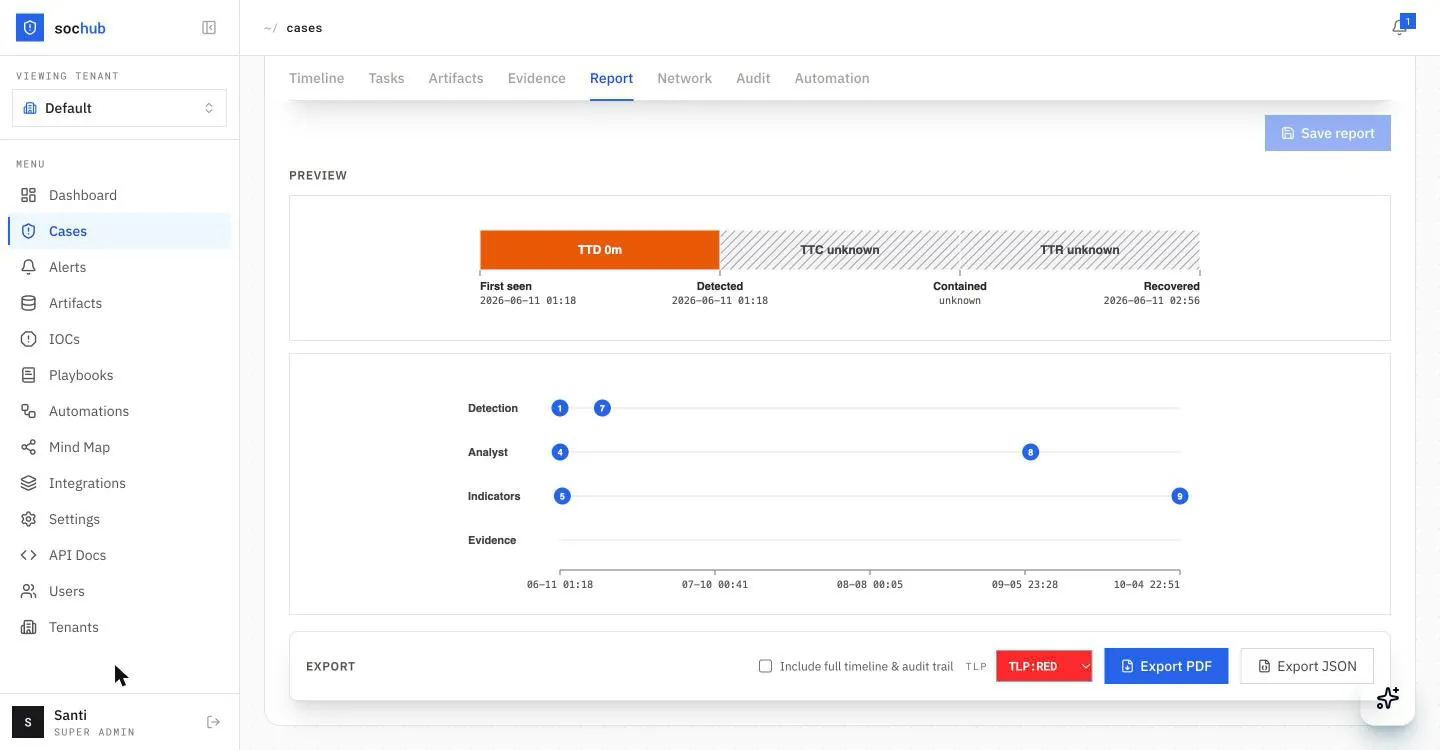Switch to the Timeline tab
This screenshot has height=750, width=1440.
coord(317,78)
